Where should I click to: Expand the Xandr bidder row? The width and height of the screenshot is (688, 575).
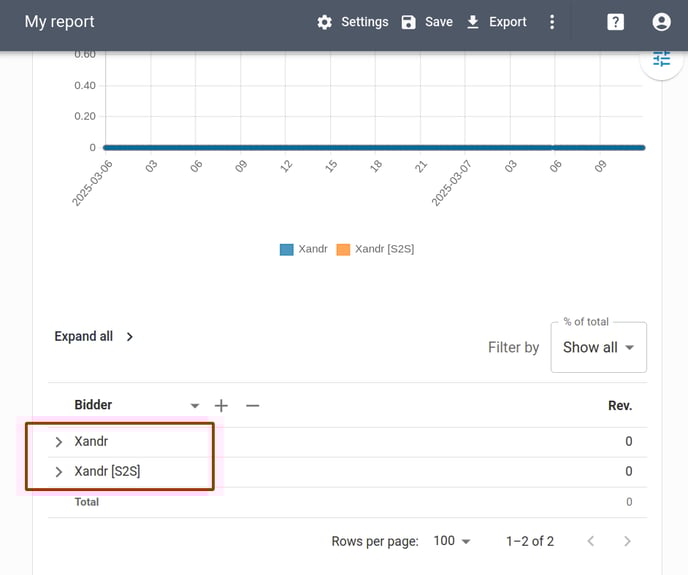(59, 442)
